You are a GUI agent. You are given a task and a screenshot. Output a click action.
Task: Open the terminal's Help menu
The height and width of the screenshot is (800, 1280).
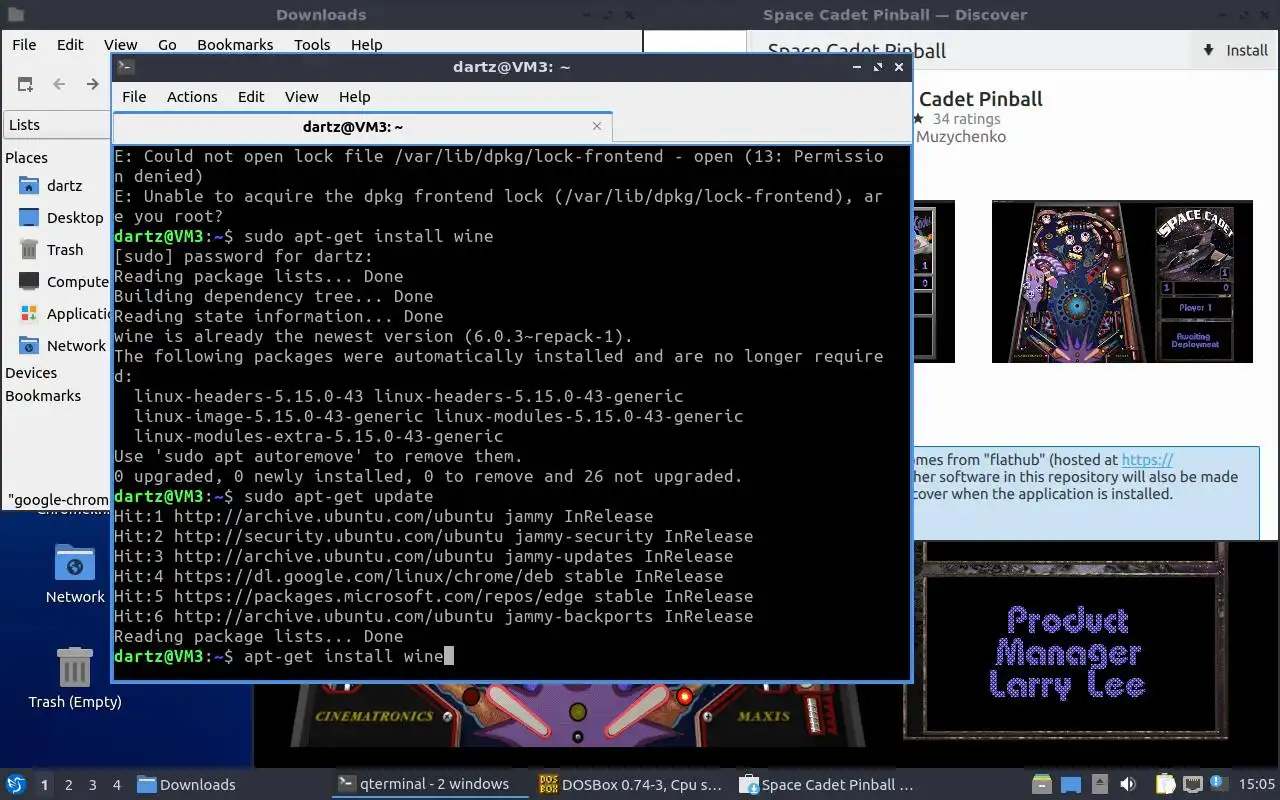354,97
